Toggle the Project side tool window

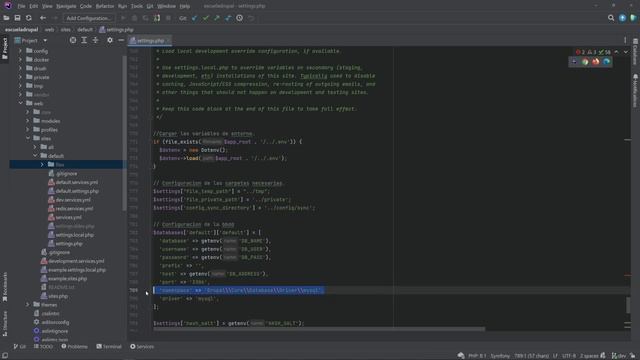(x=5, y=49)
